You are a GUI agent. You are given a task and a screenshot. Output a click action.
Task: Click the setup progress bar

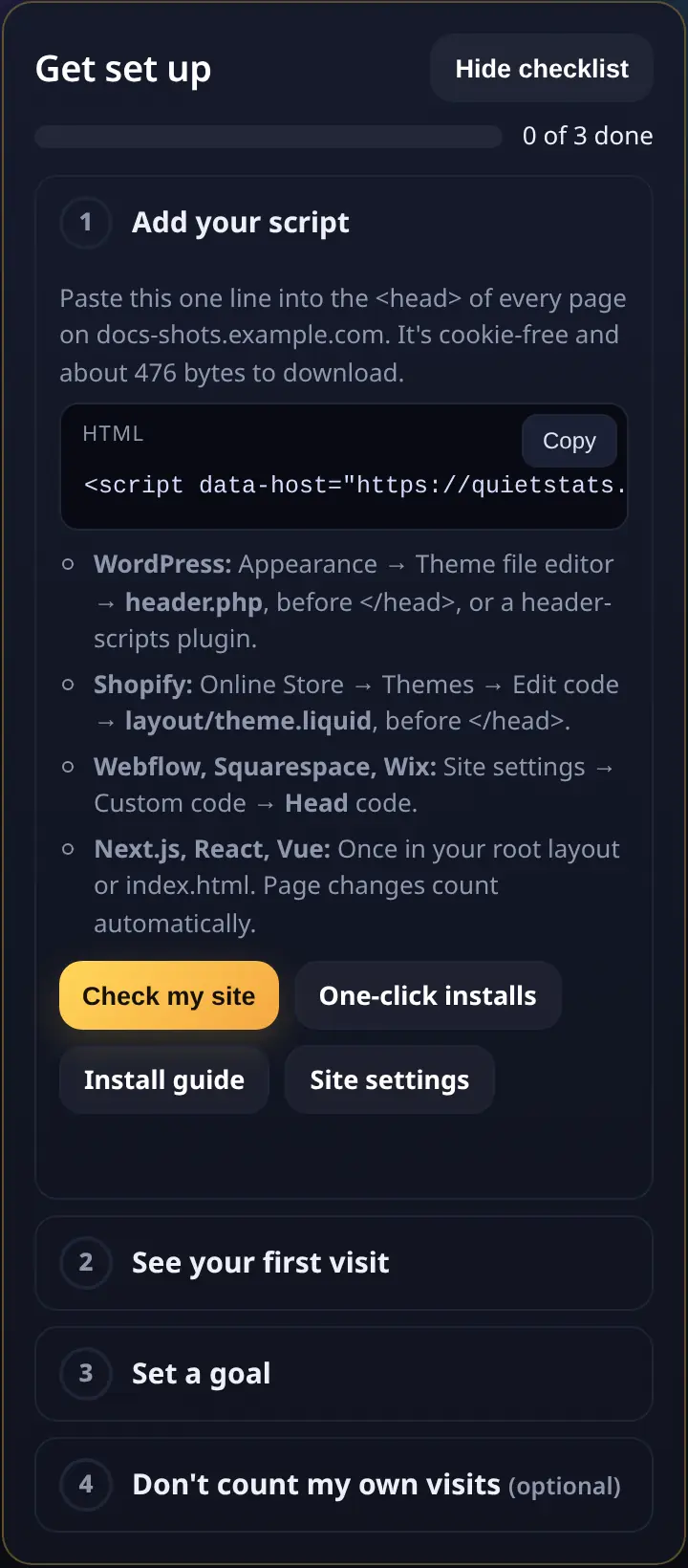tap(269, 137)
